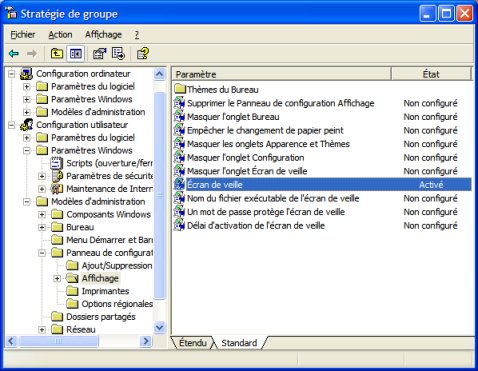Click icon beside Masquer l'onglet Configuration
This screenshot has width=478, height=371.
[180, 157]
